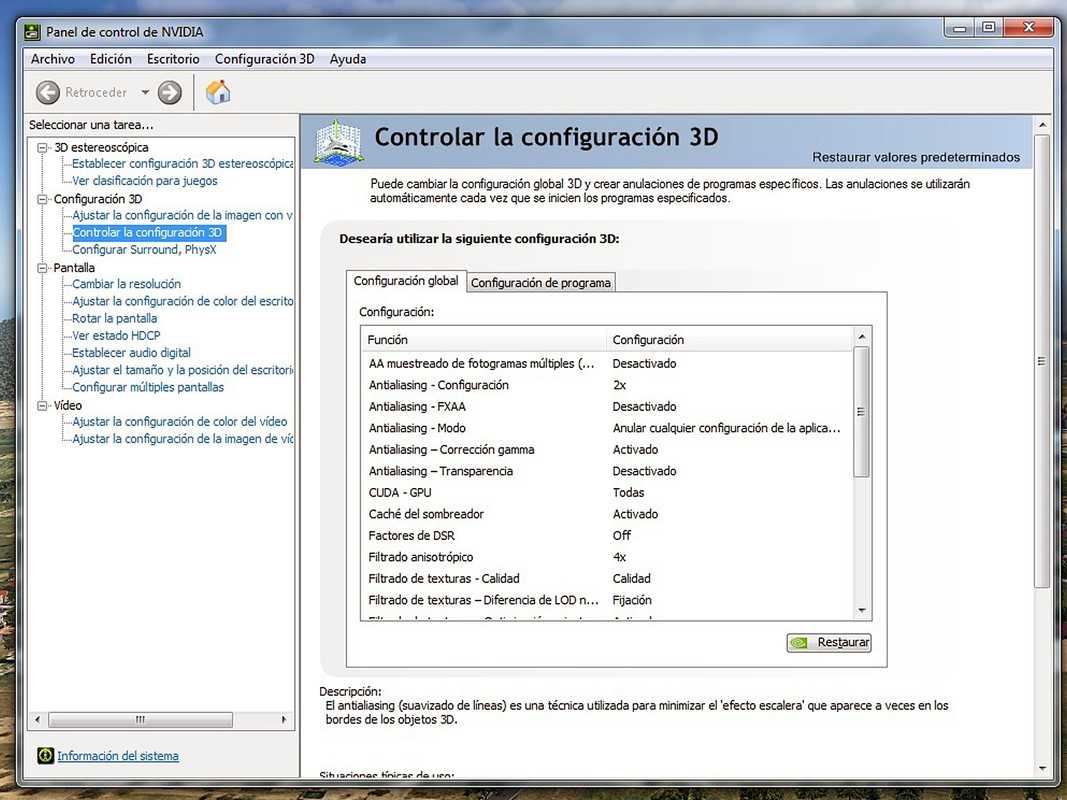
Task: Select Filtrado de texturas - Calidad row
Action: (x=607, y=579)
